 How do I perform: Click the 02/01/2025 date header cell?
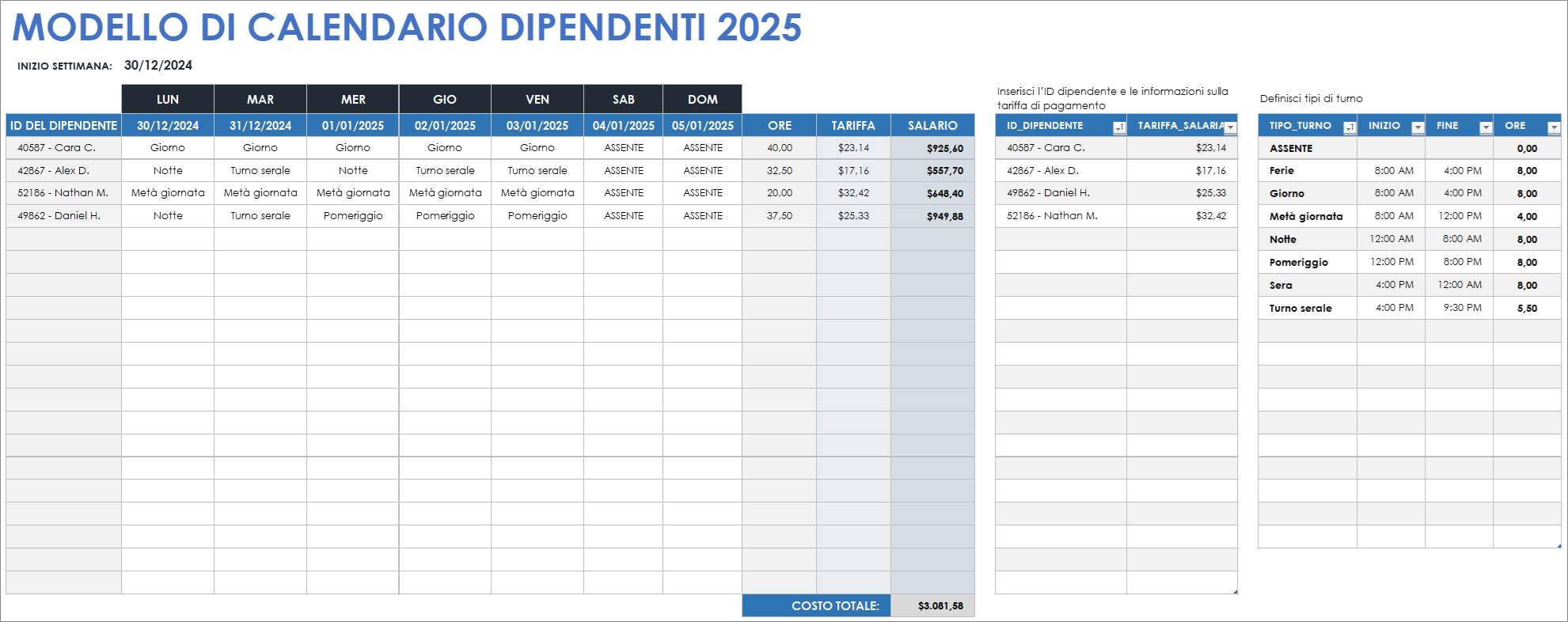pos(445,125)
